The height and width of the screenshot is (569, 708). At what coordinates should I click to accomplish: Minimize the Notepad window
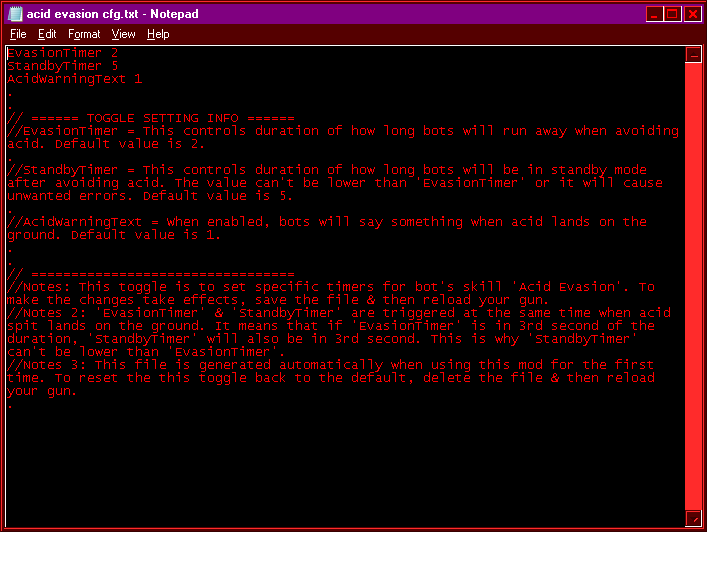point(654,14)
